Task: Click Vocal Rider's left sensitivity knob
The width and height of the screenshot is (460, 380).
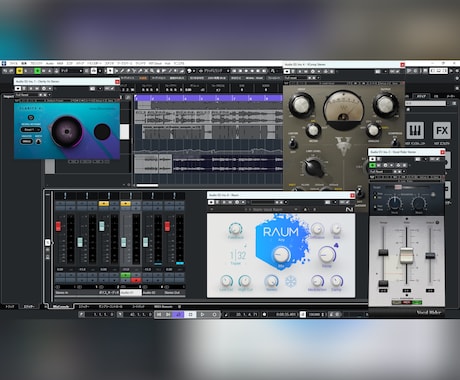Action: [x=394, y=203]
